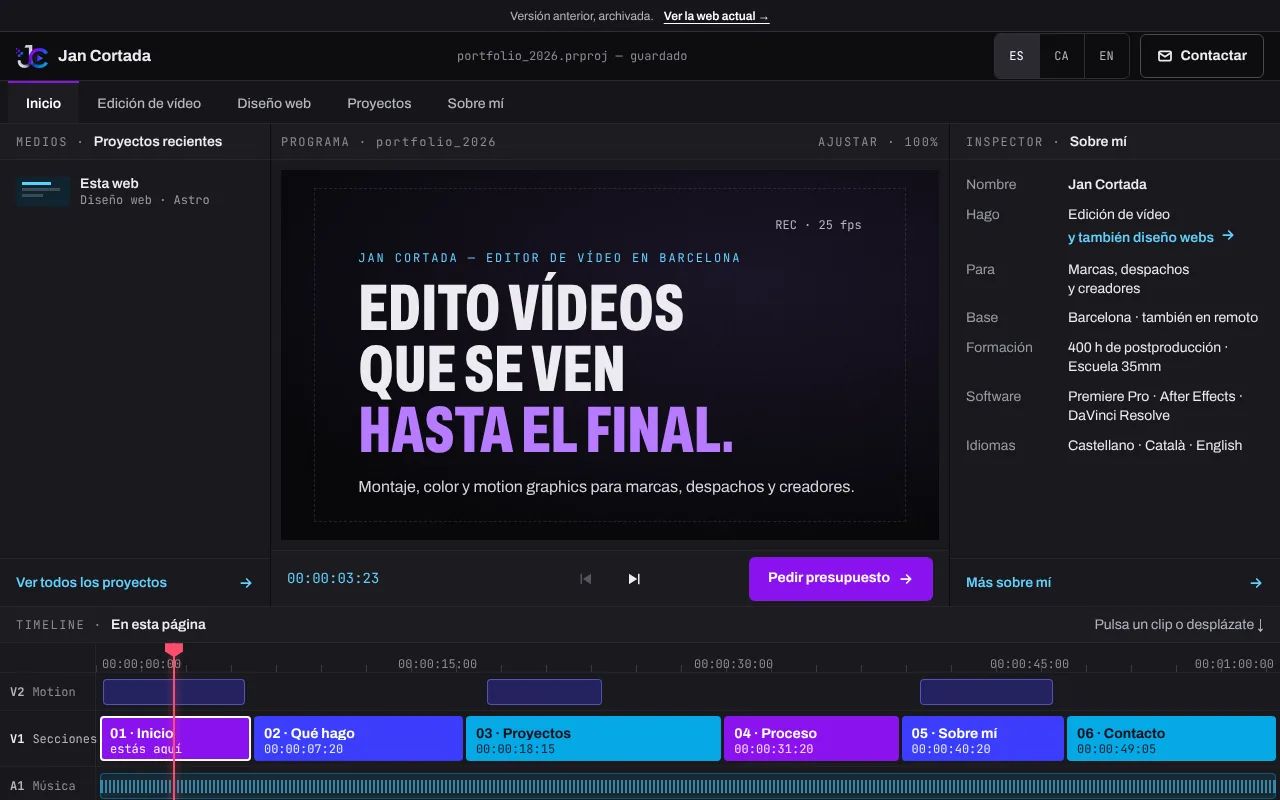Click 'AJUSTAR · 100%' zoom label
Viewport: 1280px width, 800px height.
[878, 142]
